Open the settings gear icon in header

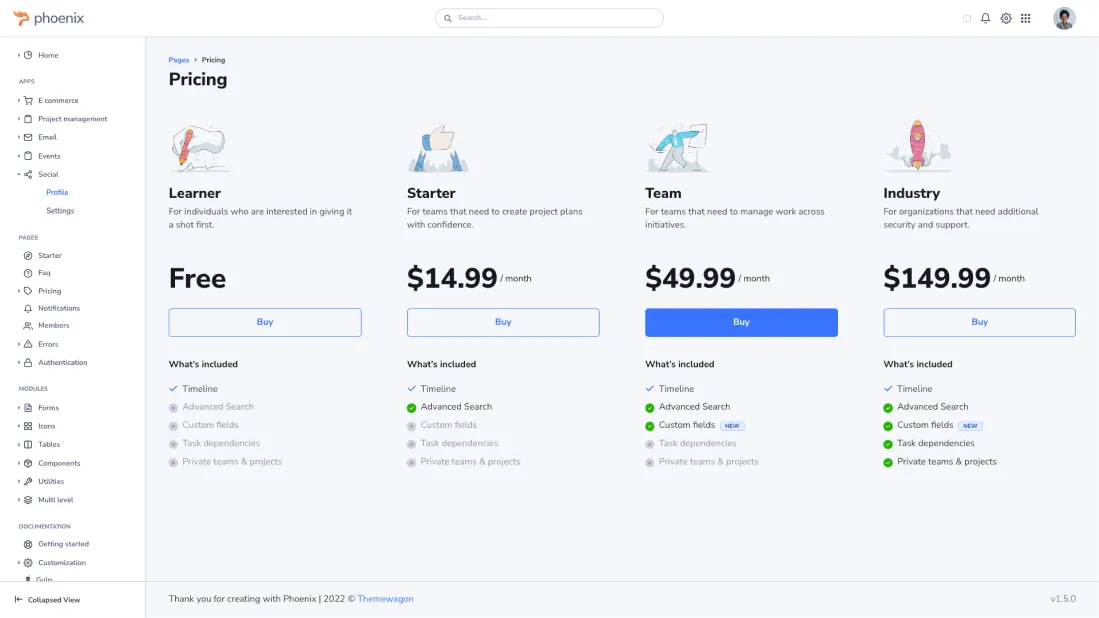click(1006, 18)
